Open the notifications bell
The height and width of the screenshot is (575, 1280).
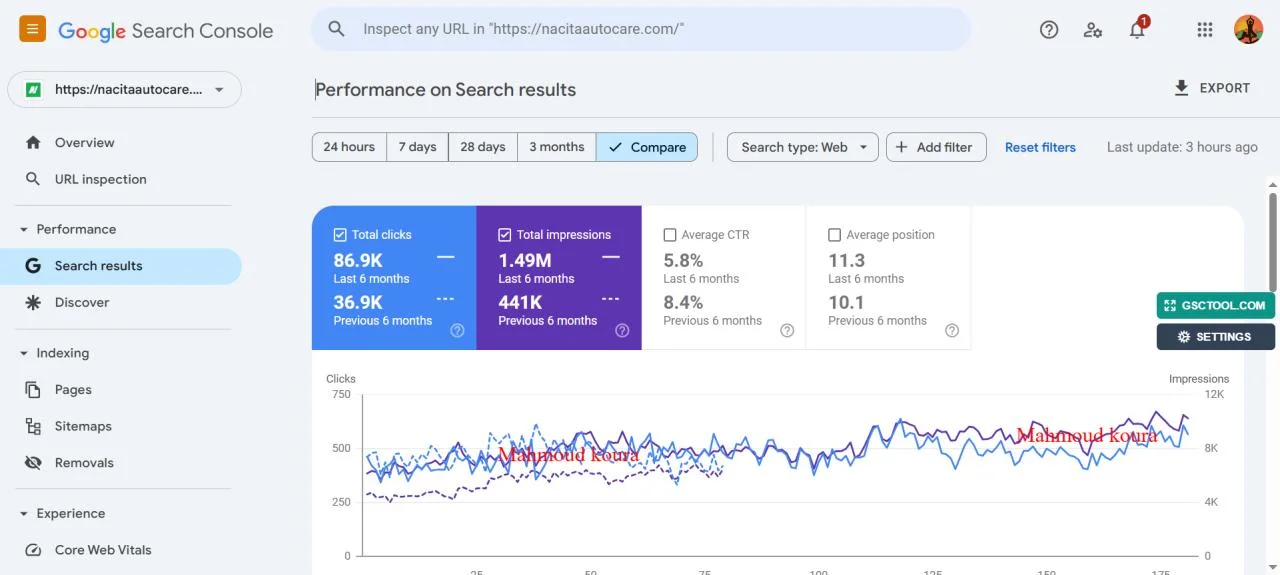(1137, 30)
